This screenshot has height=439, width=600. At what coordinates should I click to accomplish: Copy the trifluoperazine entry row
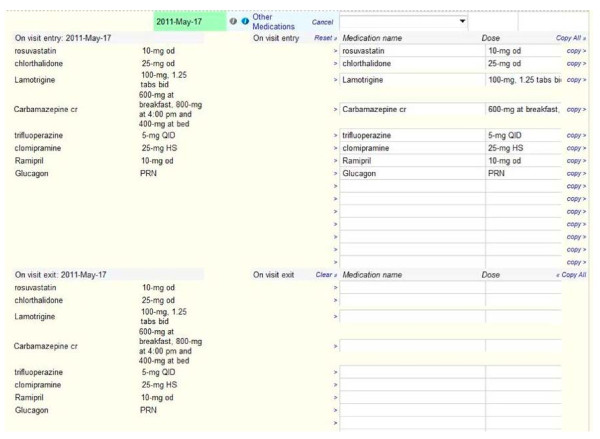576,135
